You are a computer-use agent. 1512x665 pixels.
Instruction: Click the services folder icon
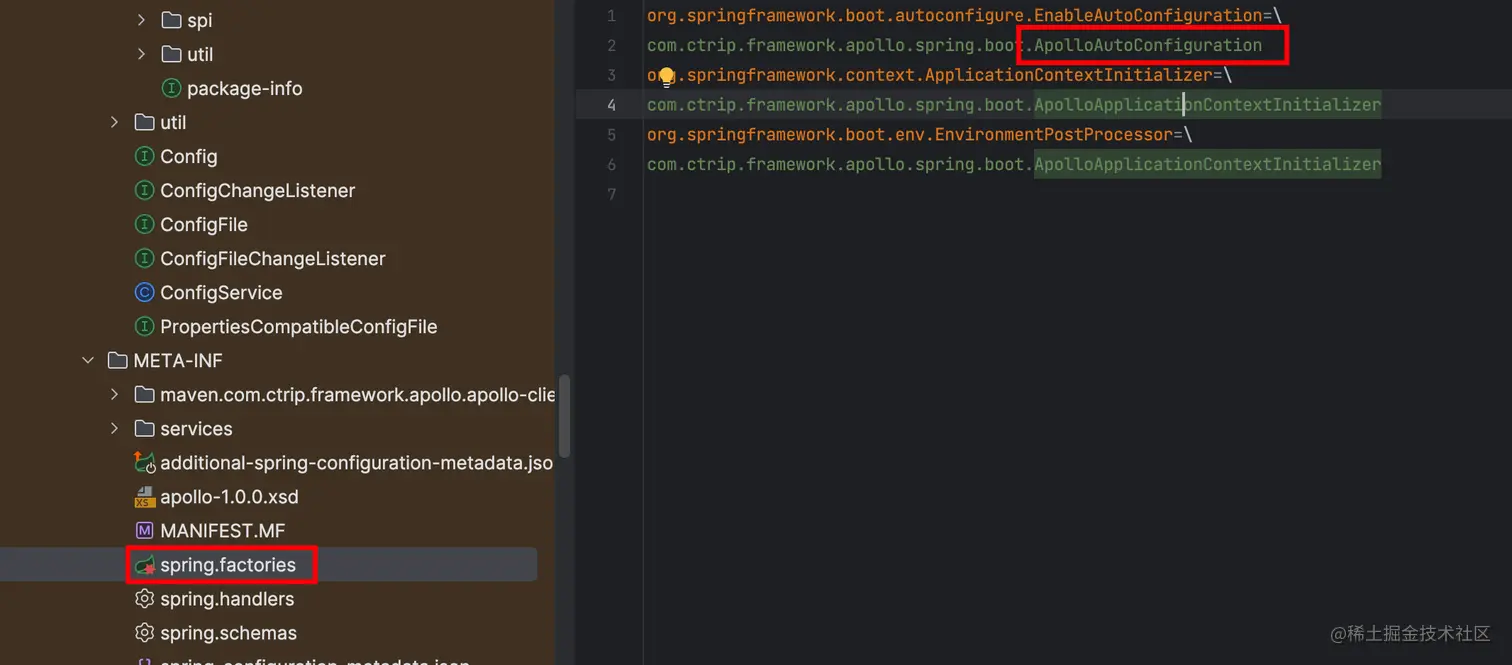(x=144, y=428)
